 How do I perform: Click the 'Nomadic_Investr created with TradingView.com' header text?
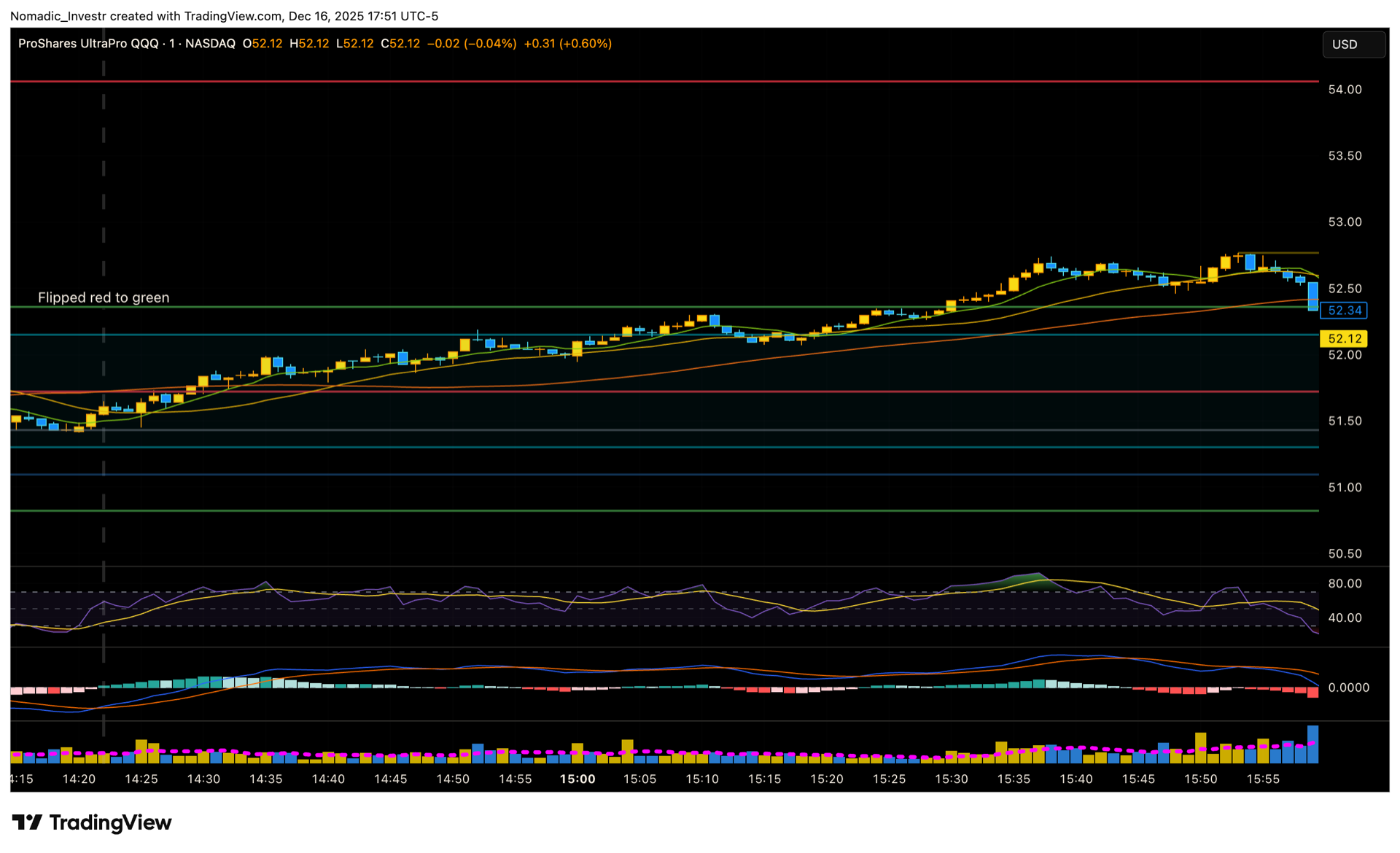[x=224, y=16]
